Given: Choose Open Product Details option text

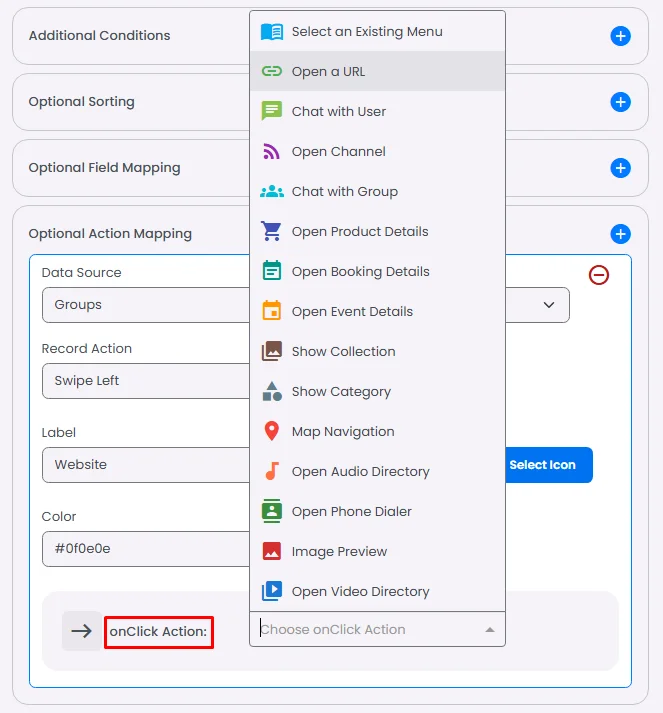Looking at the screenshot, I should point(360,231).
